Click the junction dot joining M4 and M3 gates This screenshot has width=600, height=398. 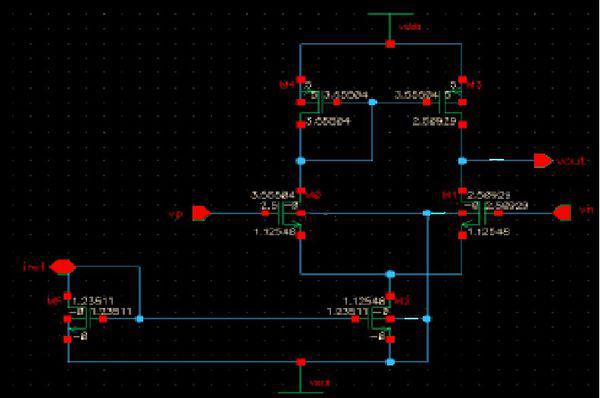372,102
